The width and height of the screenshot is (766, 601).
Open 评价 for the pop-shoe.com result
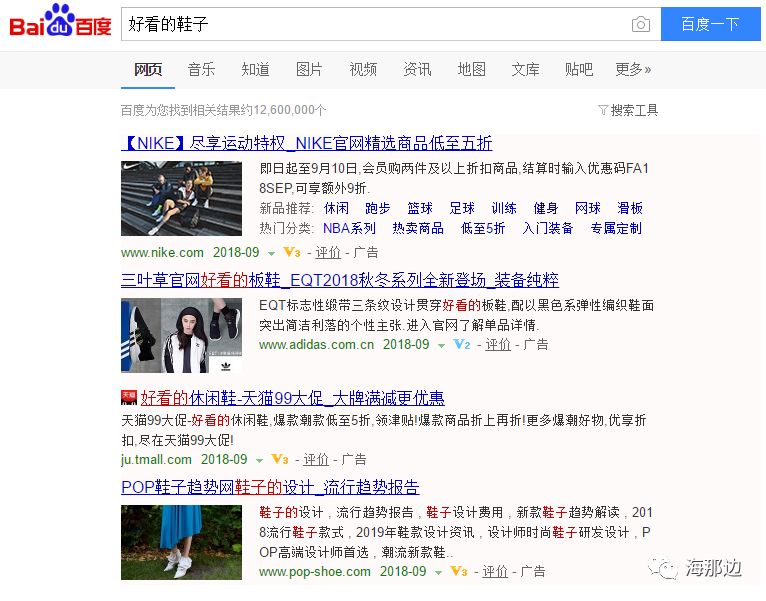[495, 571]
